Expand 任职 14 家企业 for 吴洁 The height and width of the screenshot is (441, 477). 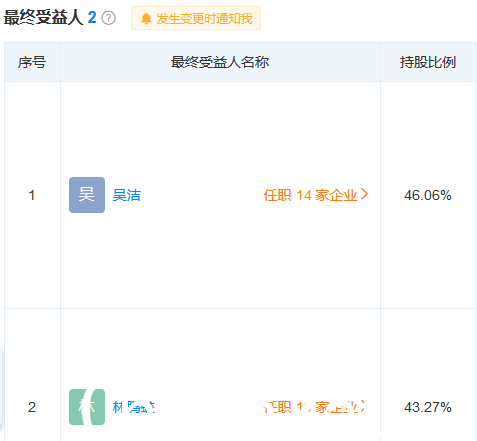(x=315, y=195)
